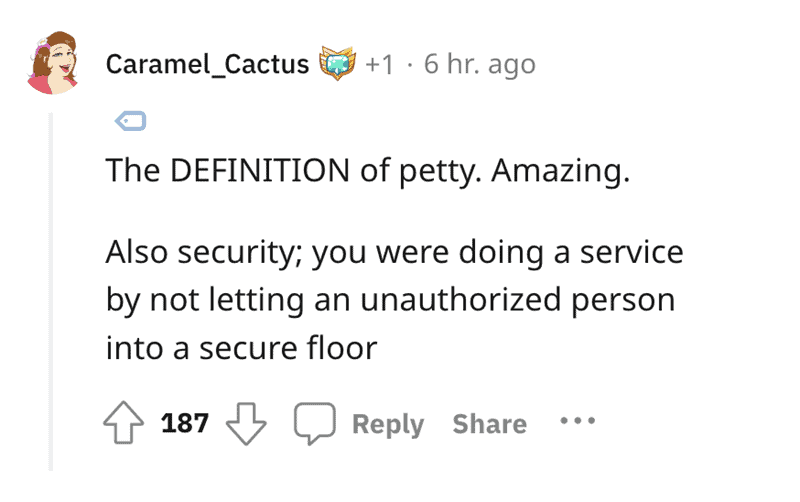Click the word unauthorized in comment
Image resolution: width=800 pixels, height=502 pixels.
tap(461, 299)
